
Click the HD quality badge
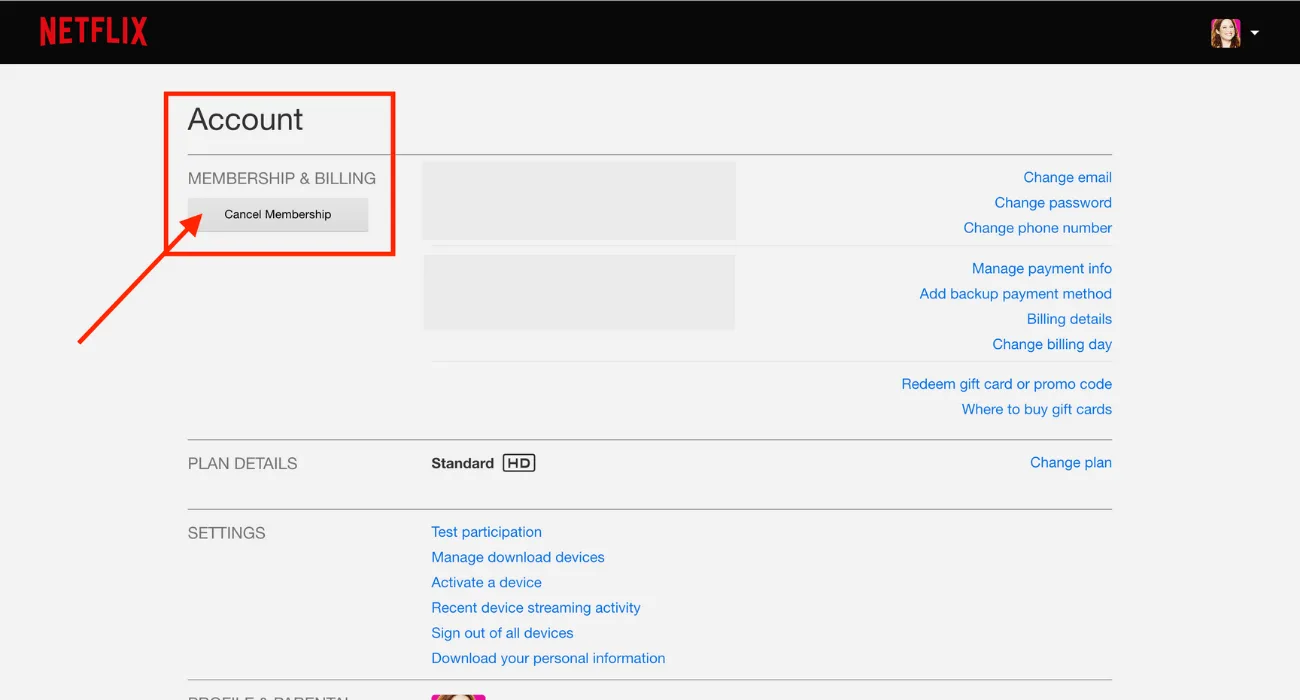point(518,463)
